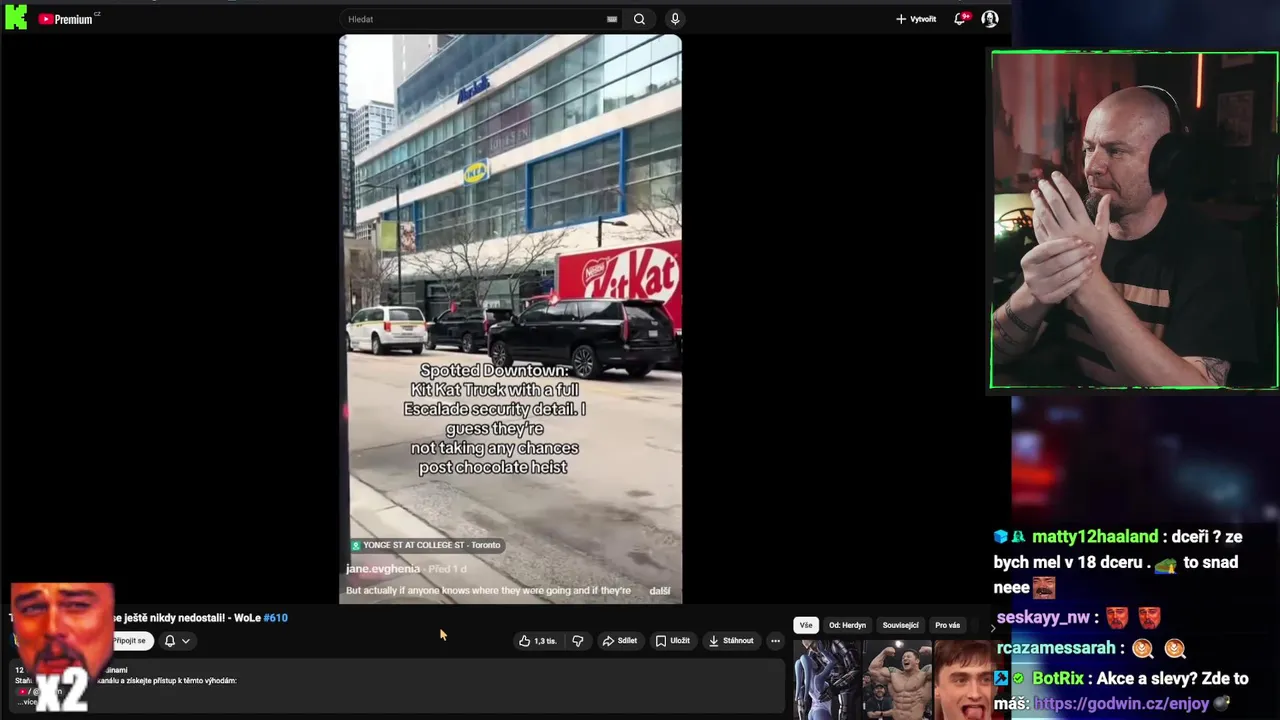Open the account avatar menu

tap(990, 19)
